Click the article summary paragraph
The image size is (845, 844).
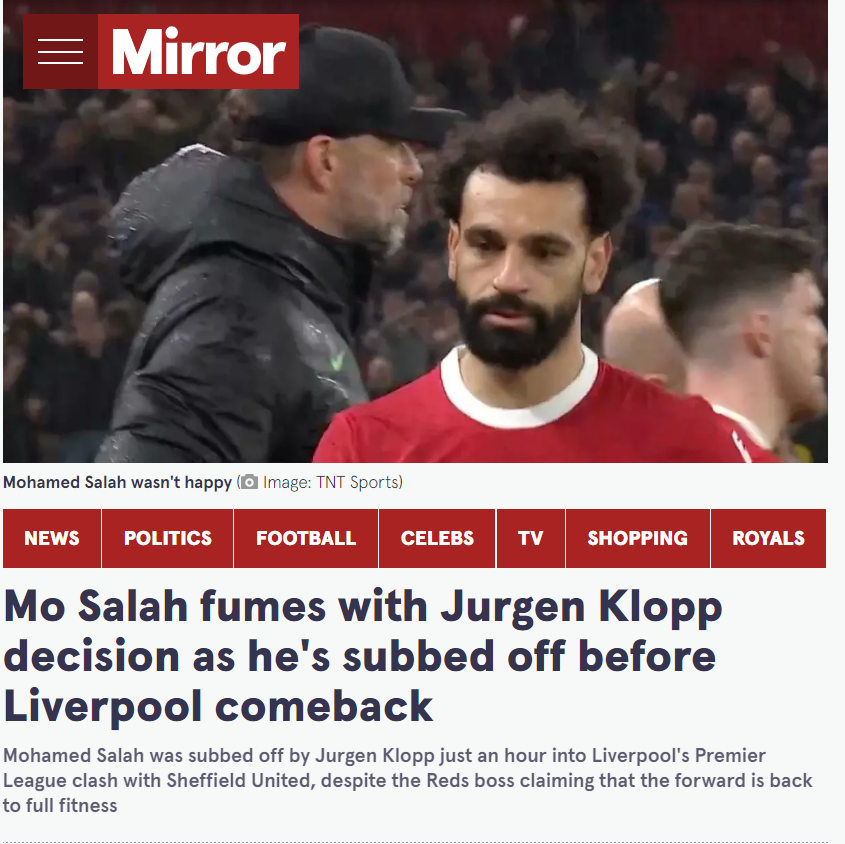(x=408, y=780)
